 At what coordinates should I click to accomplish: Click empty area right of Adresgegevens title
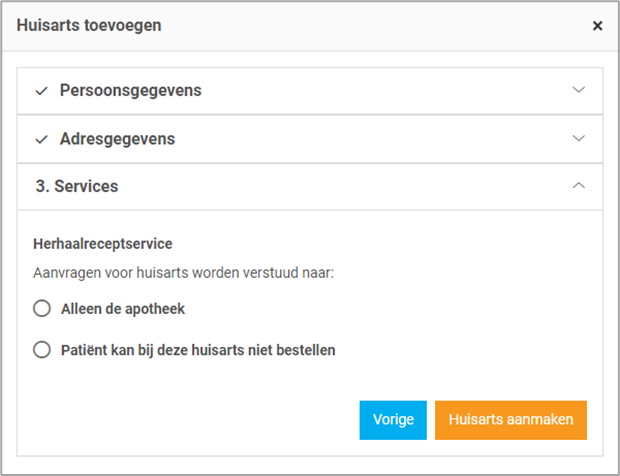pos(380,139)
